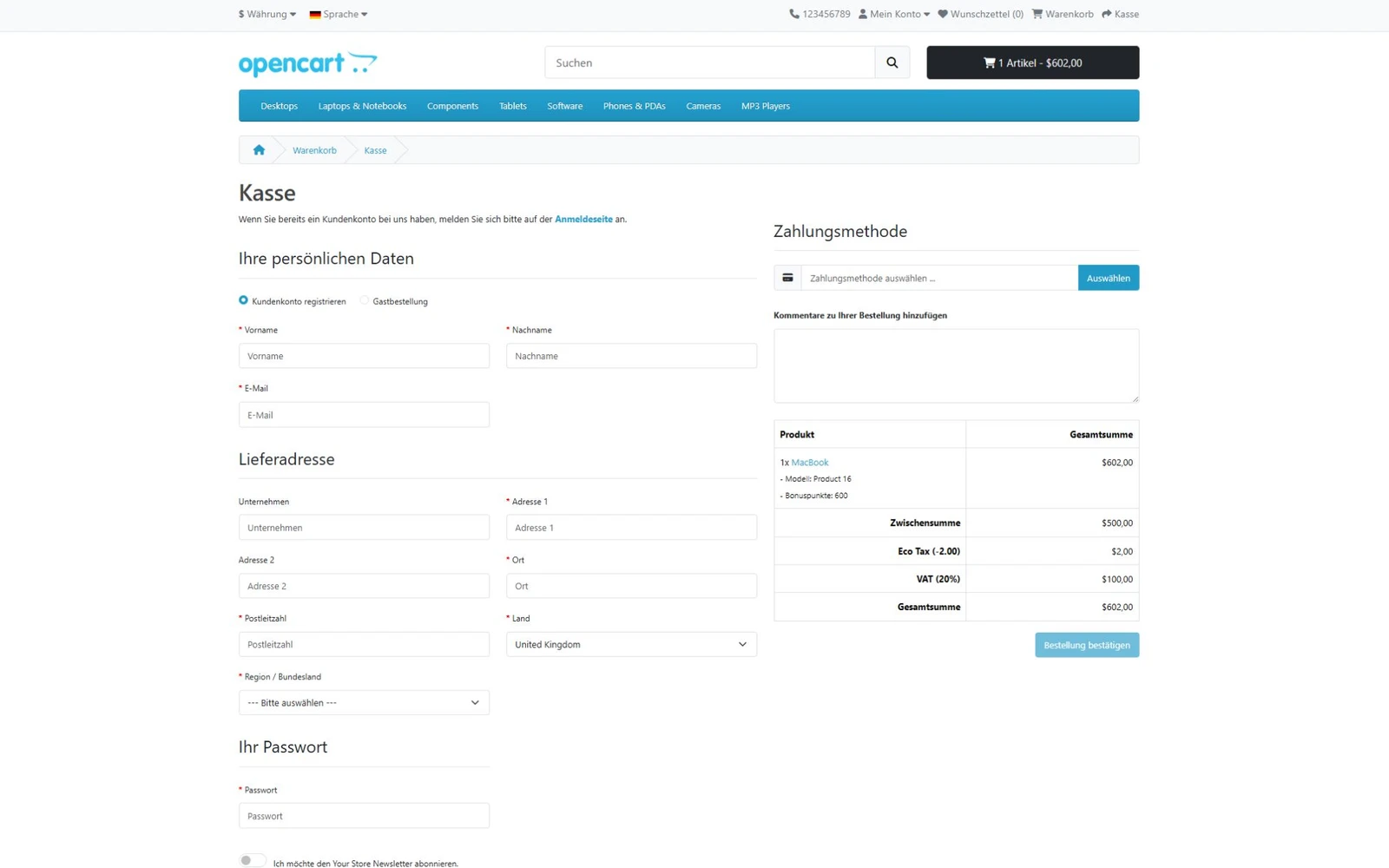Click the credit card icon beside payment method
The height and width of the screenshot is (868, 1389).
(787, 278)
